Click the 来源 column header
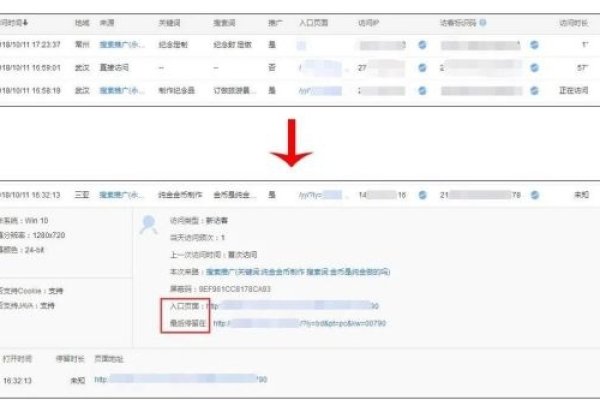Screen dimensions: 600x400 coord(107,23)
